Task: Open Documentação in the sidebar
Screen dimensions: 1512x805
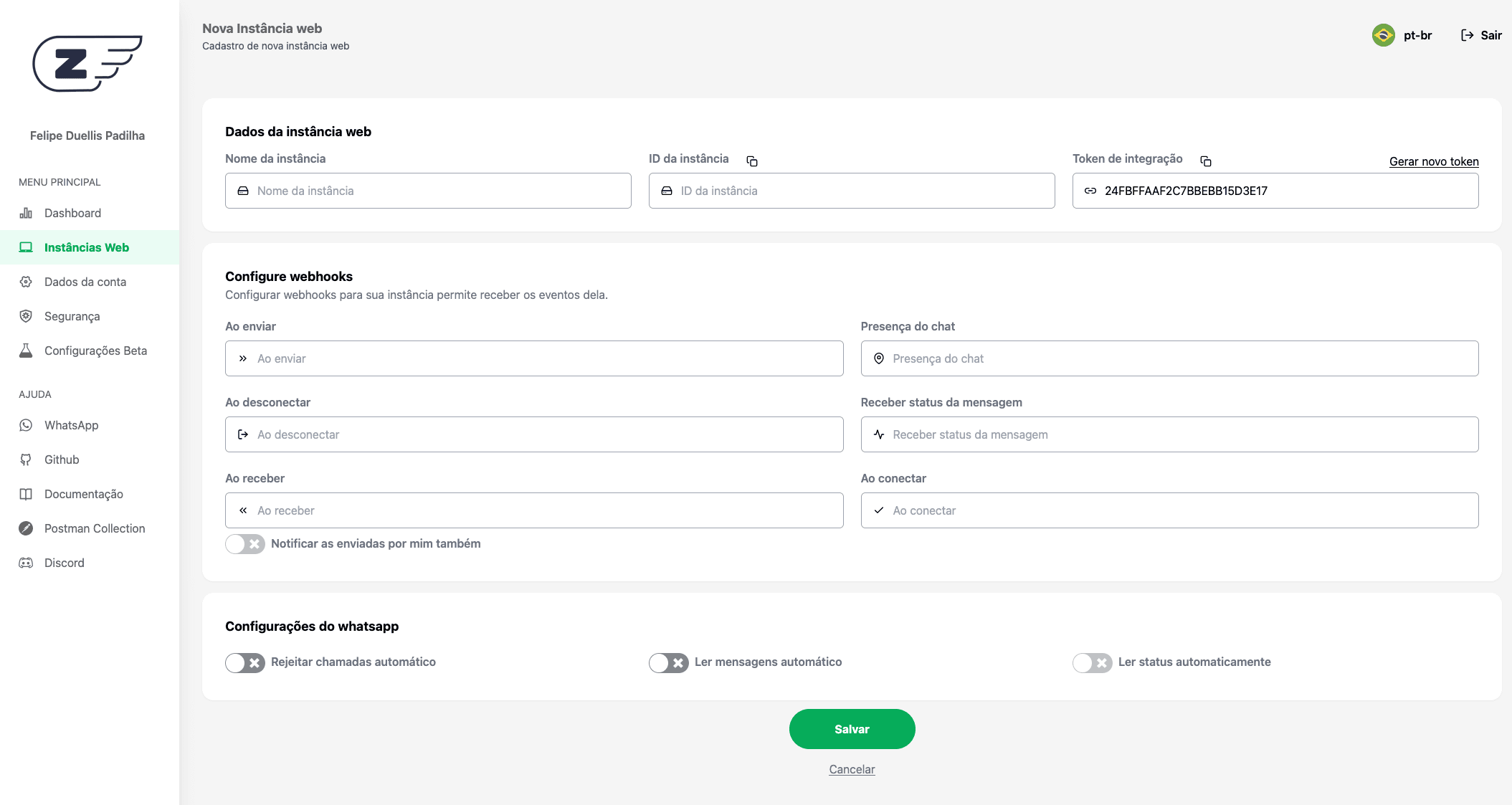Action: [90, 494]
